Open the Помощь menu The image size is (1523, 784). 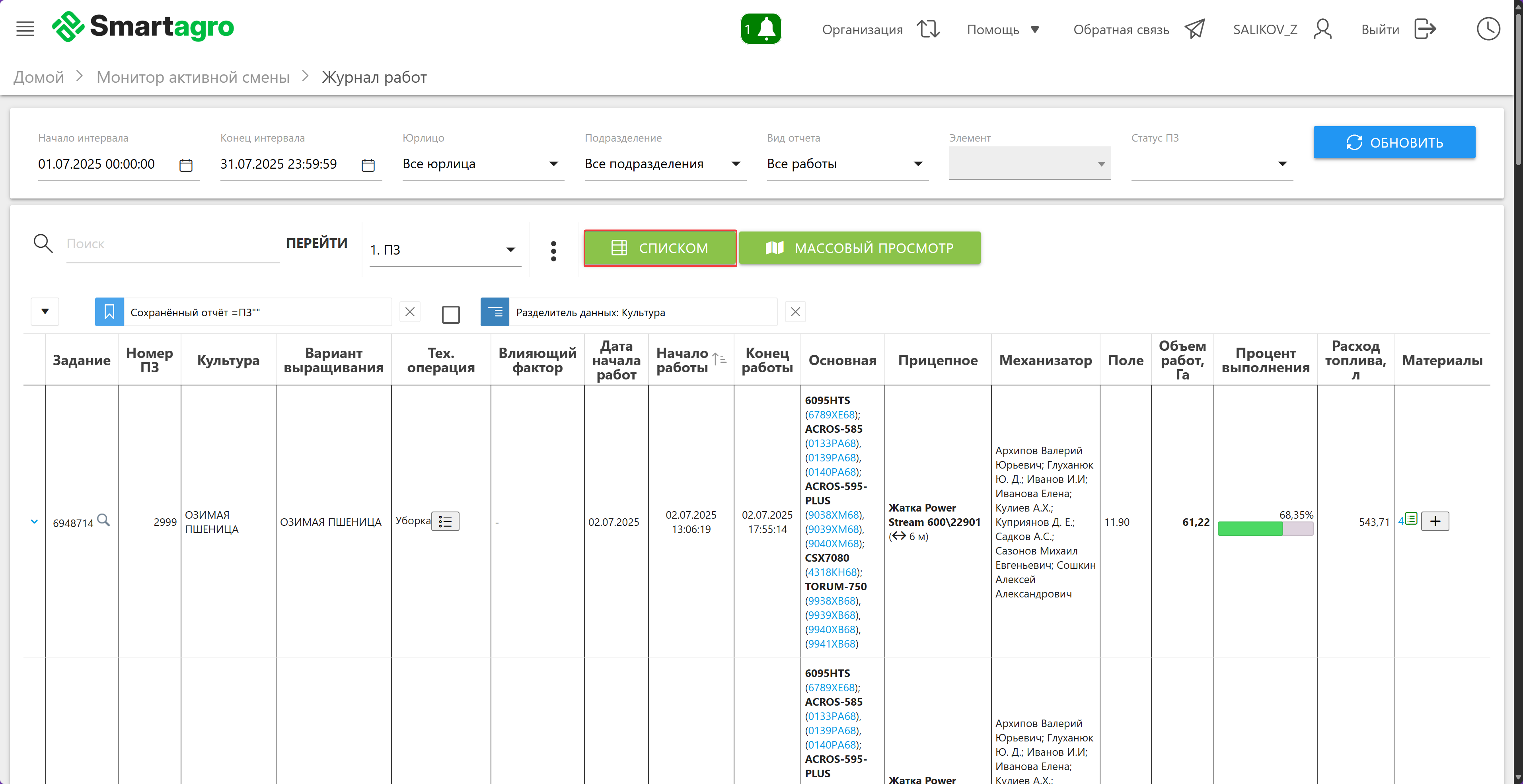point(1003,29)
